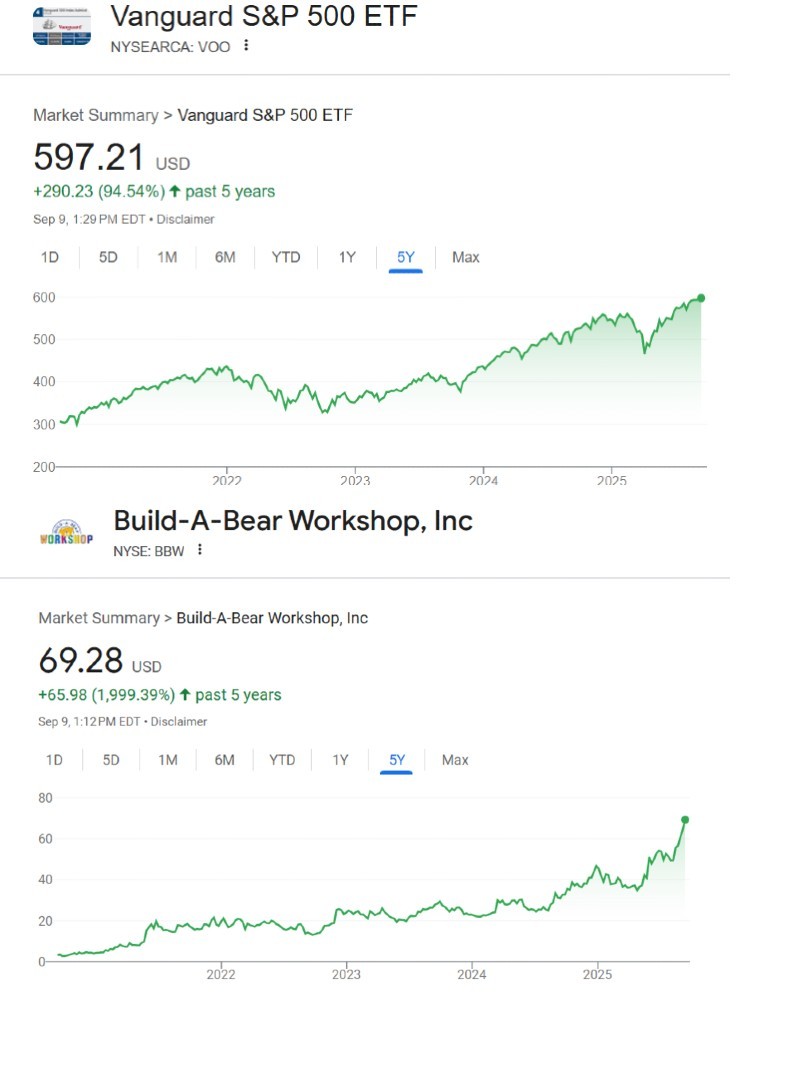The image size is (805, 1080).
Task: Click the Market Summary link above Vanguard price
Action: point(96,115)
